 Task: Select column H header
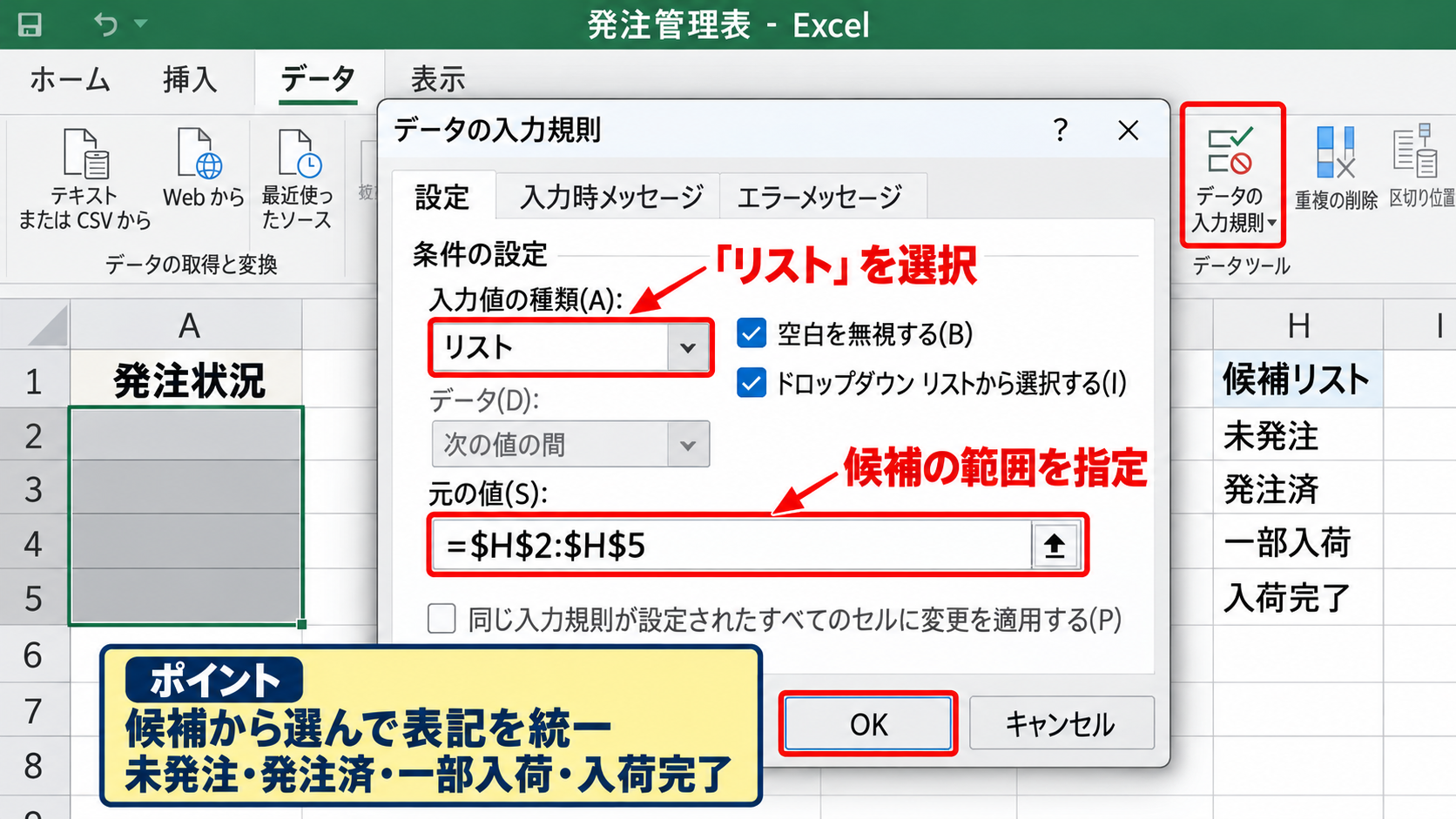point(1298,326)
